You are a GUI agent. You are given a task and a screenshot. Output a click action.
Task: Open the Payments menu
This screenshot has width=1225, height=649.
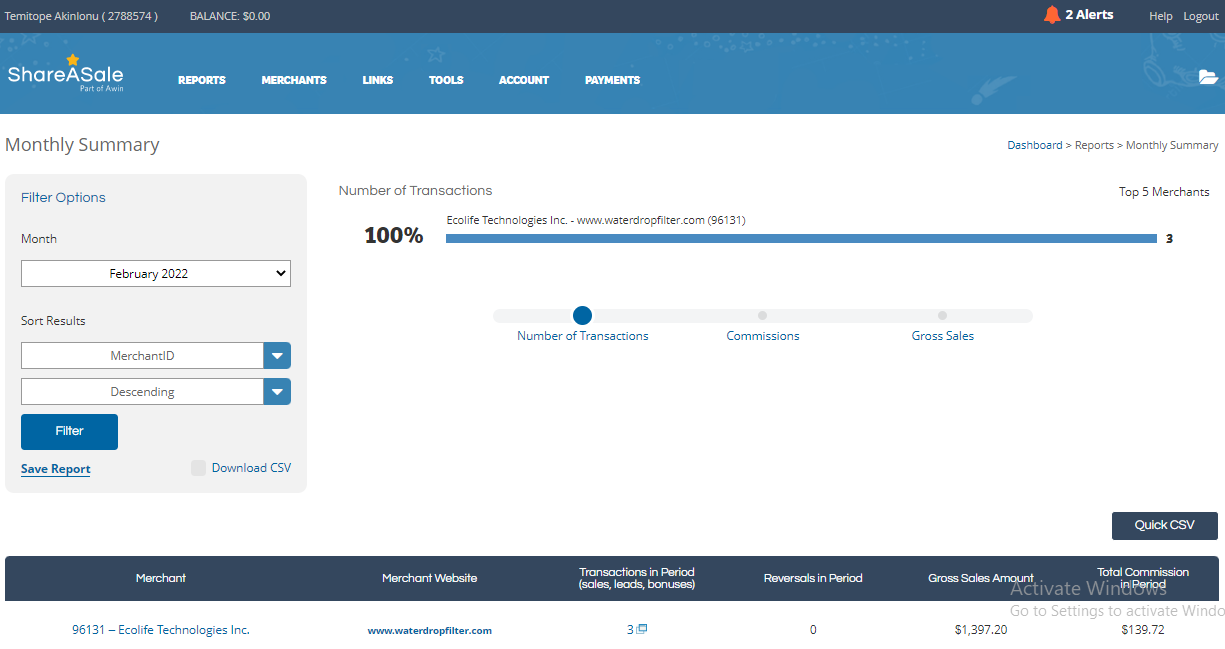[612, 80]
